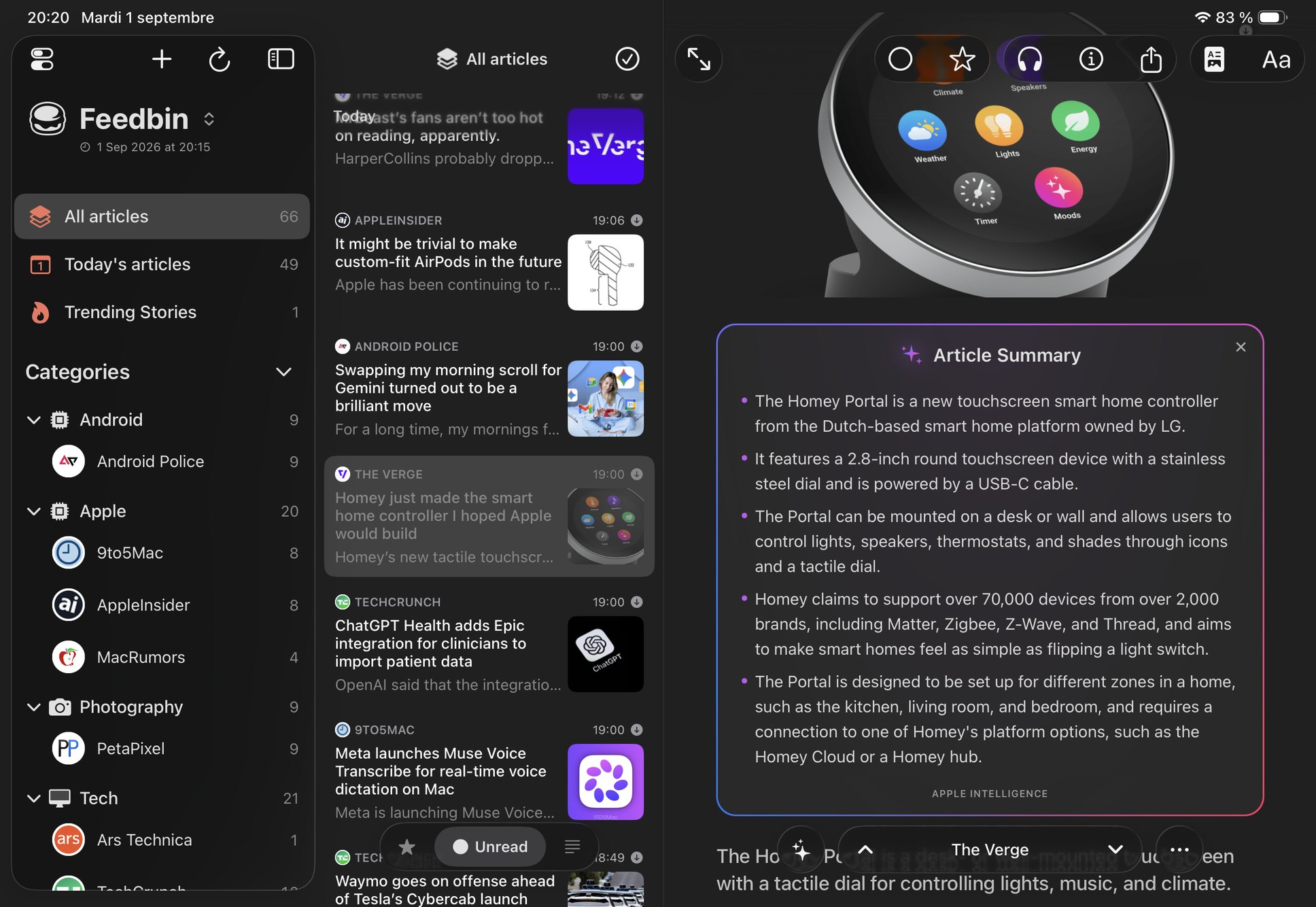Open Gemini morning scroll article thumbnail
This screenshot has height=907, width=1316.
tap(605, 398)
